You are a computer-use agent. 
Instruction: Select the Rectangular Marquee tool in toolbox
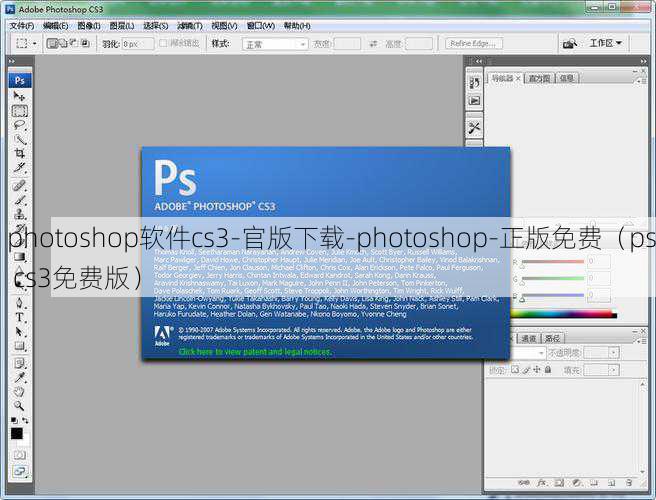pyautogui.click(x=19, y=110)
